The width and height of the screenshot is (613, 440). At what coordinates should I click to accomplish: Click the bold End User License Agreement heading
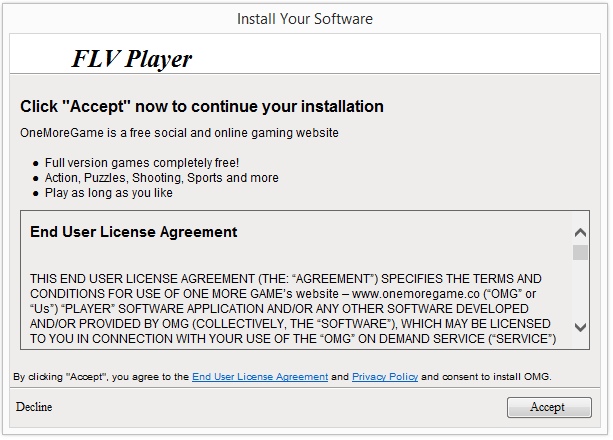pyautogui.click(x=133, y=232)
